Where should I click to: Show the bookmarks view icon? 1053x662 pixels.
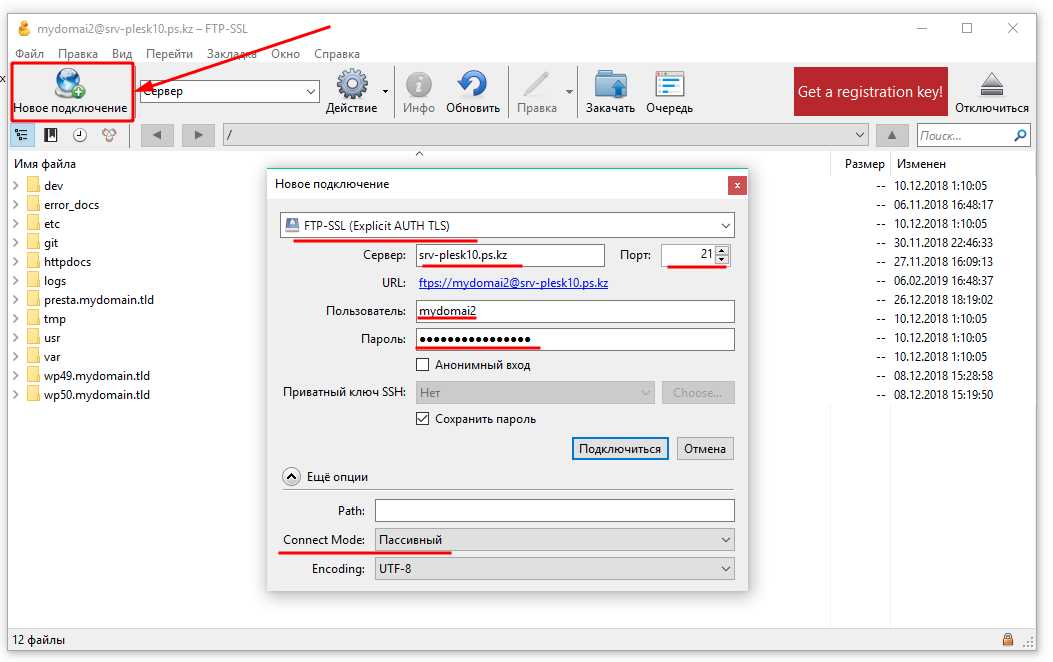click(x=50, y=135)
